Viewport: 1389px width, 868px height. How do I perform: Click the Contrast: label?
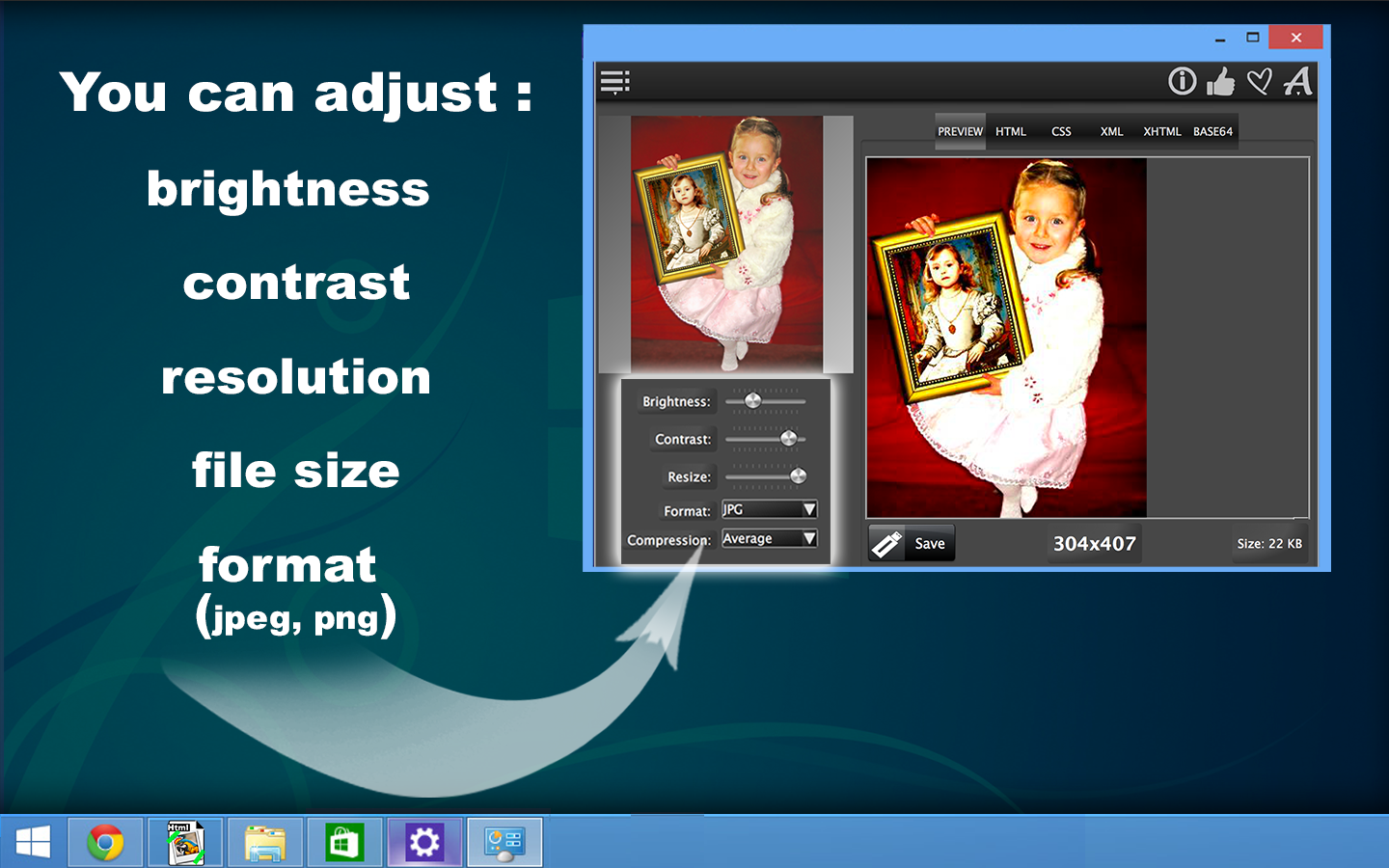[x=683, y=439]
